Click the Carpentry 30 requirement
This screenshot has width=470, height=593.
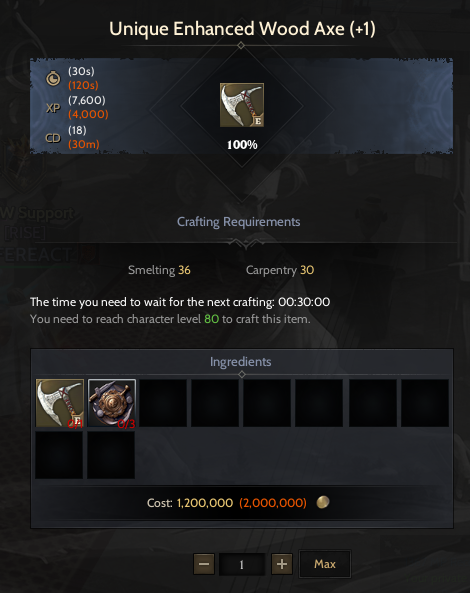click(x=280, y=270)
